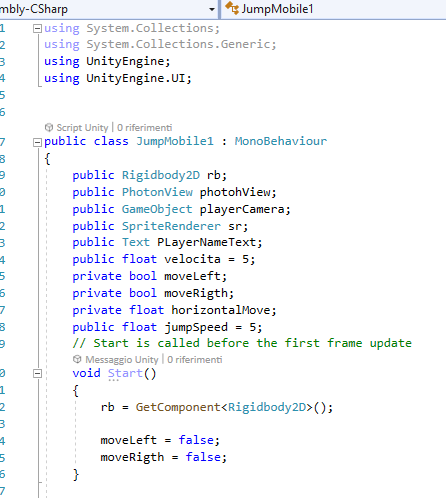Click the Messaggio Unity CodeLens icon
Screen dimensions: 446x498
(77, 359)
